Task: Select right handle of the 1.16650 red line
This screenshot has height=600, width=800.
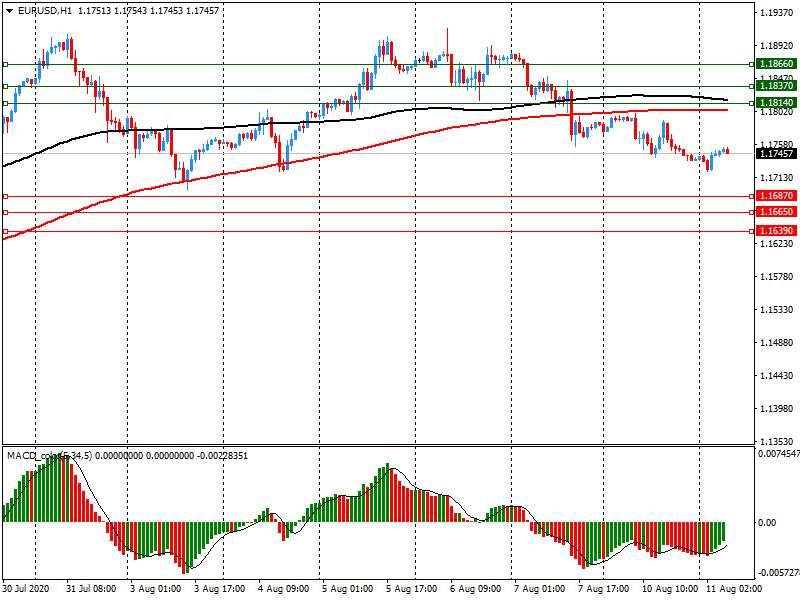Action: coord(752,212)
